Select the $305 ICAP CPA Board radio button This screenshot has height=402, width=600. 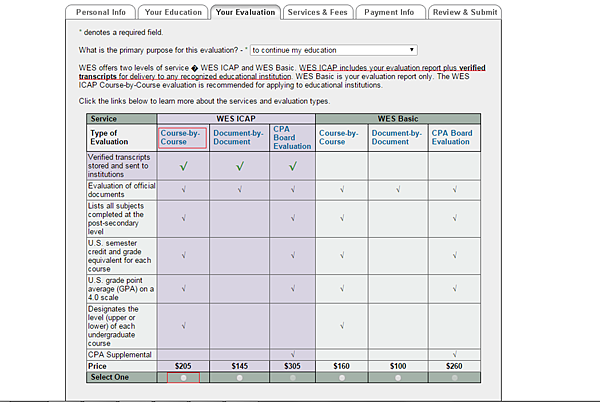click(293, 378)
